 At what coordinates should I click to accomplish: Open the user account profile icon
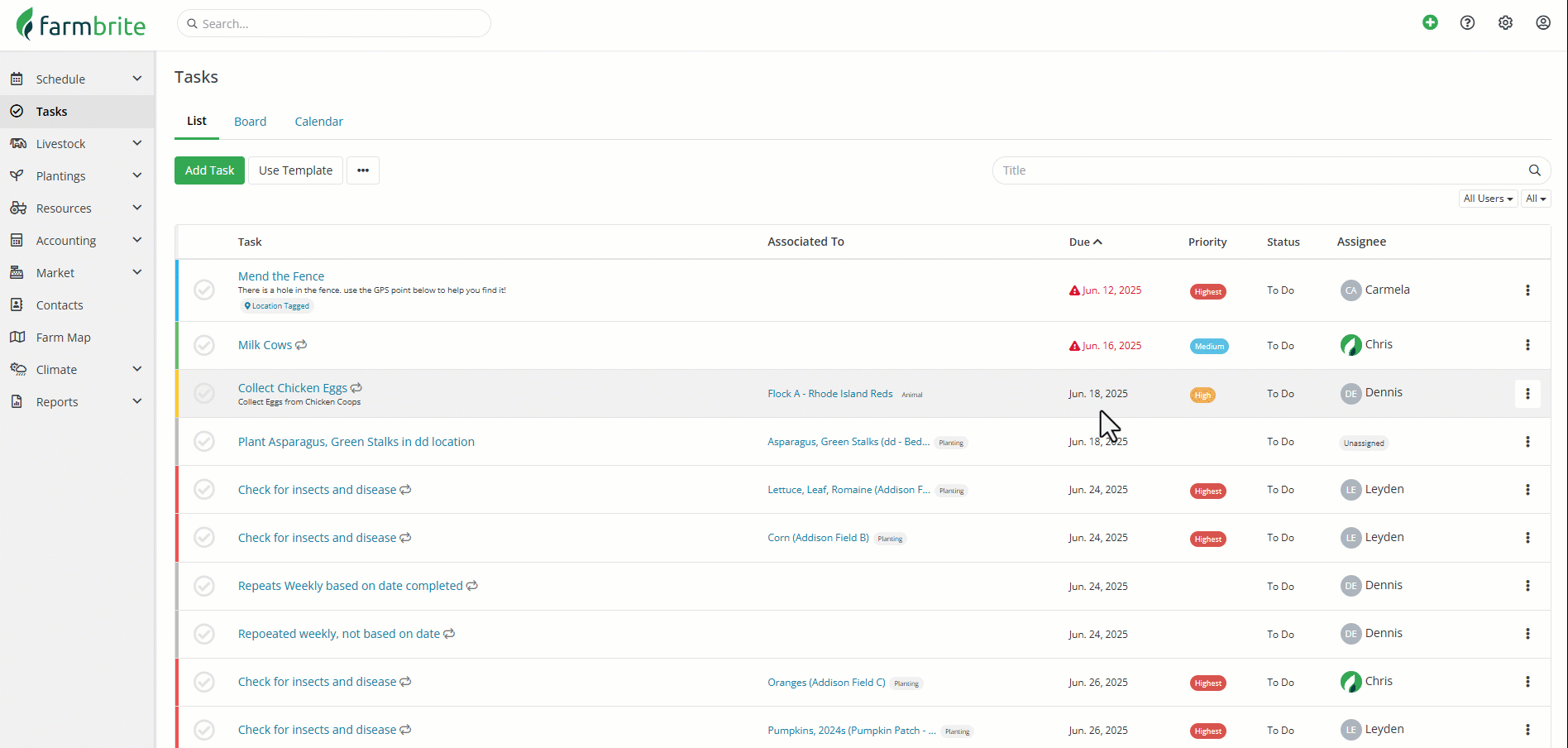click(x=1543, y=23)
